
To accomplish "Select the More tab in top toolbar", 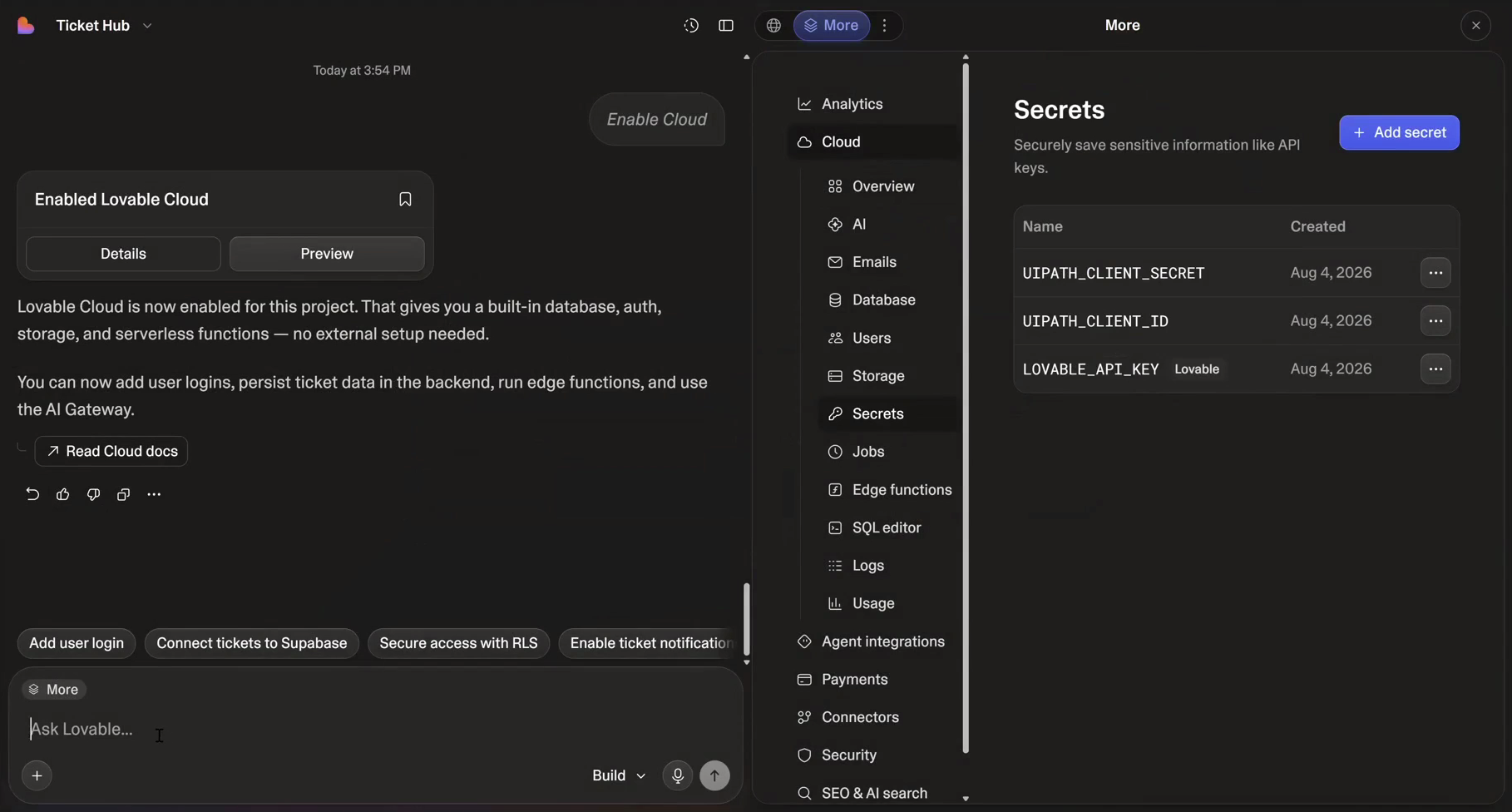I will pyautogui.click(x=832, y=26).
